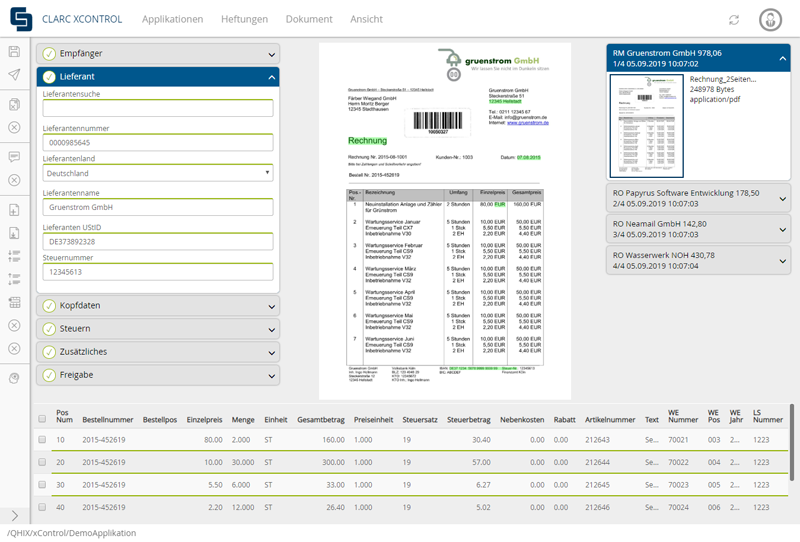Screen dimensions: 800x542
Task: Sort by Artikelnummer column header
Action: 610,420
